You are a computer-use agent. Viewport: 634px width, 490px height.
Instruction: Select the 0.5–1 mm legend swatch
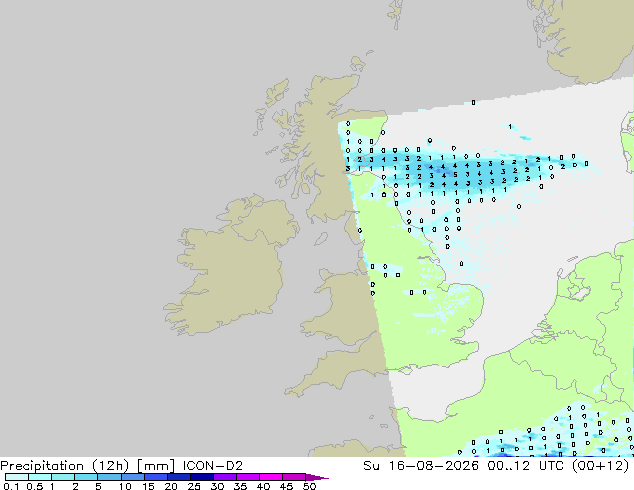(x=40, y=477)
